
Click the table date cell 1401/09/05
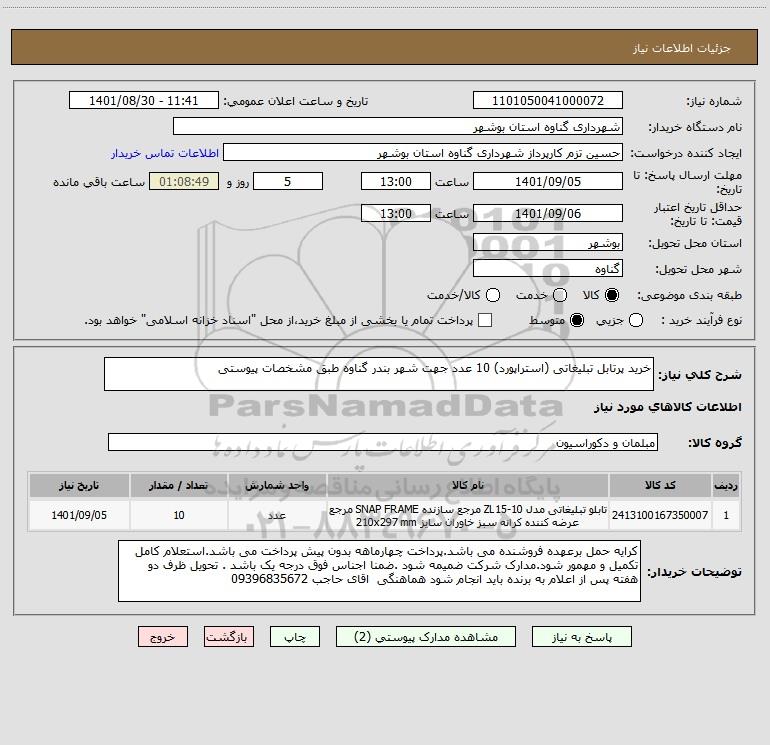[x=79, y=515]
